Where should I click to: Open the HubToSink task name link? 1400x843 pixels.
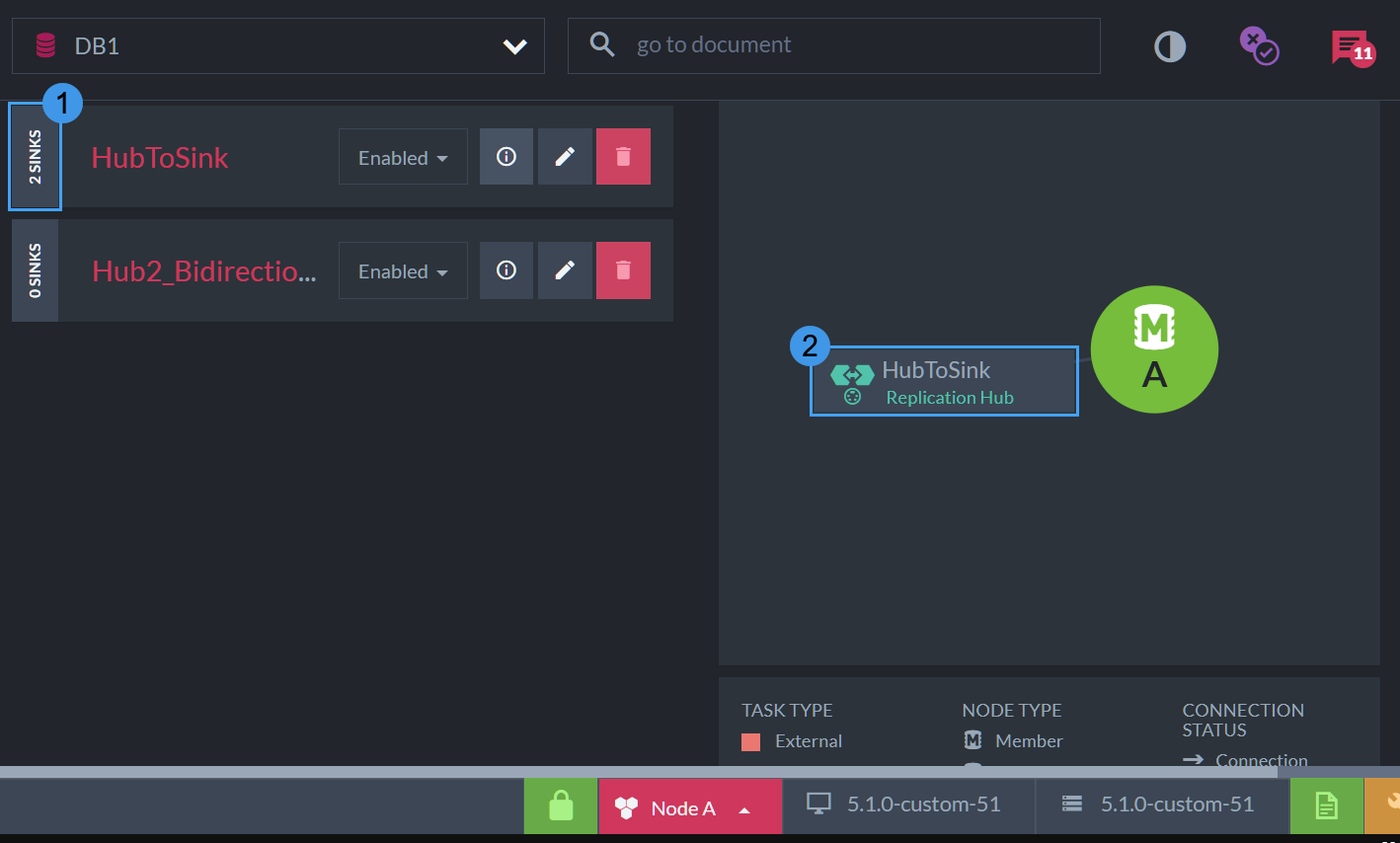point(160,158)
